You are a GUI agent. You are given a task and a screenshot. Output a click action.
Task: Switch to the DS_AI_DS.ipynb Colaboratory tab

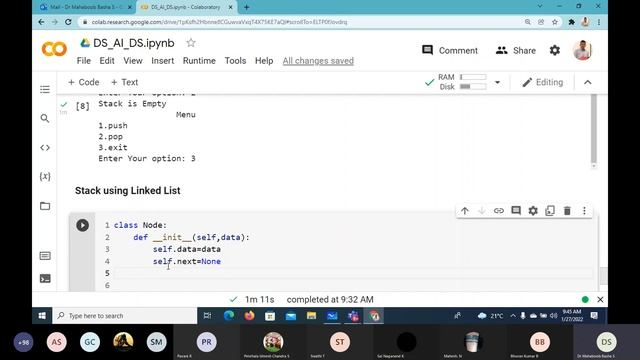[x=186, y=7]
